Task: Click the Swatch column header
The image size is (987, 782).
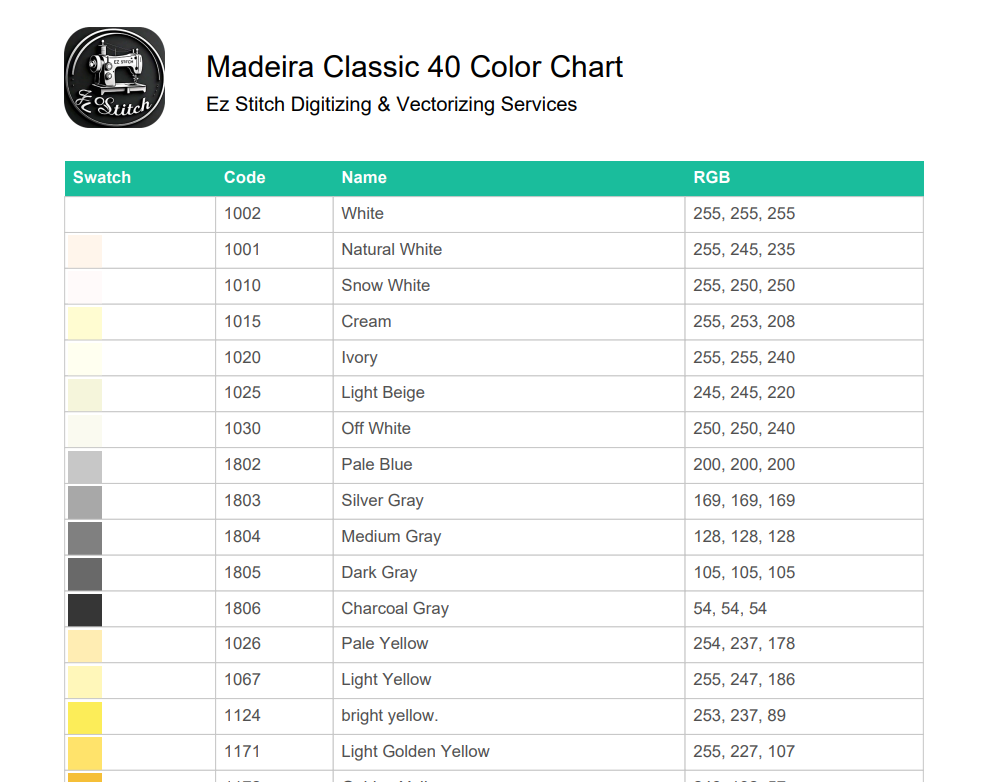Action: coord(102,178)
